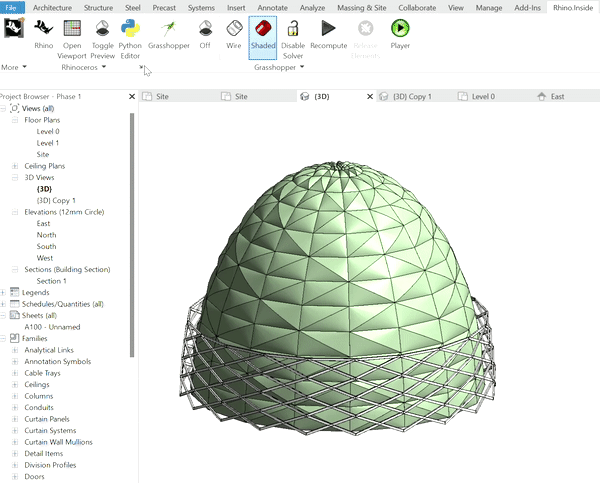Close the (3D) view tab
The image size is (600, 483).
coord(371,97)
